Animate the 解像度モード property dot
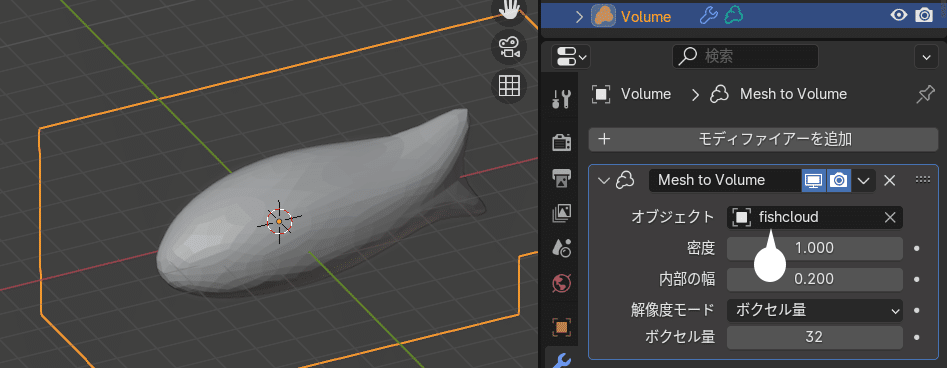This screenshot has height=368, width=947. pyautogui.click(x=917, y=311)
